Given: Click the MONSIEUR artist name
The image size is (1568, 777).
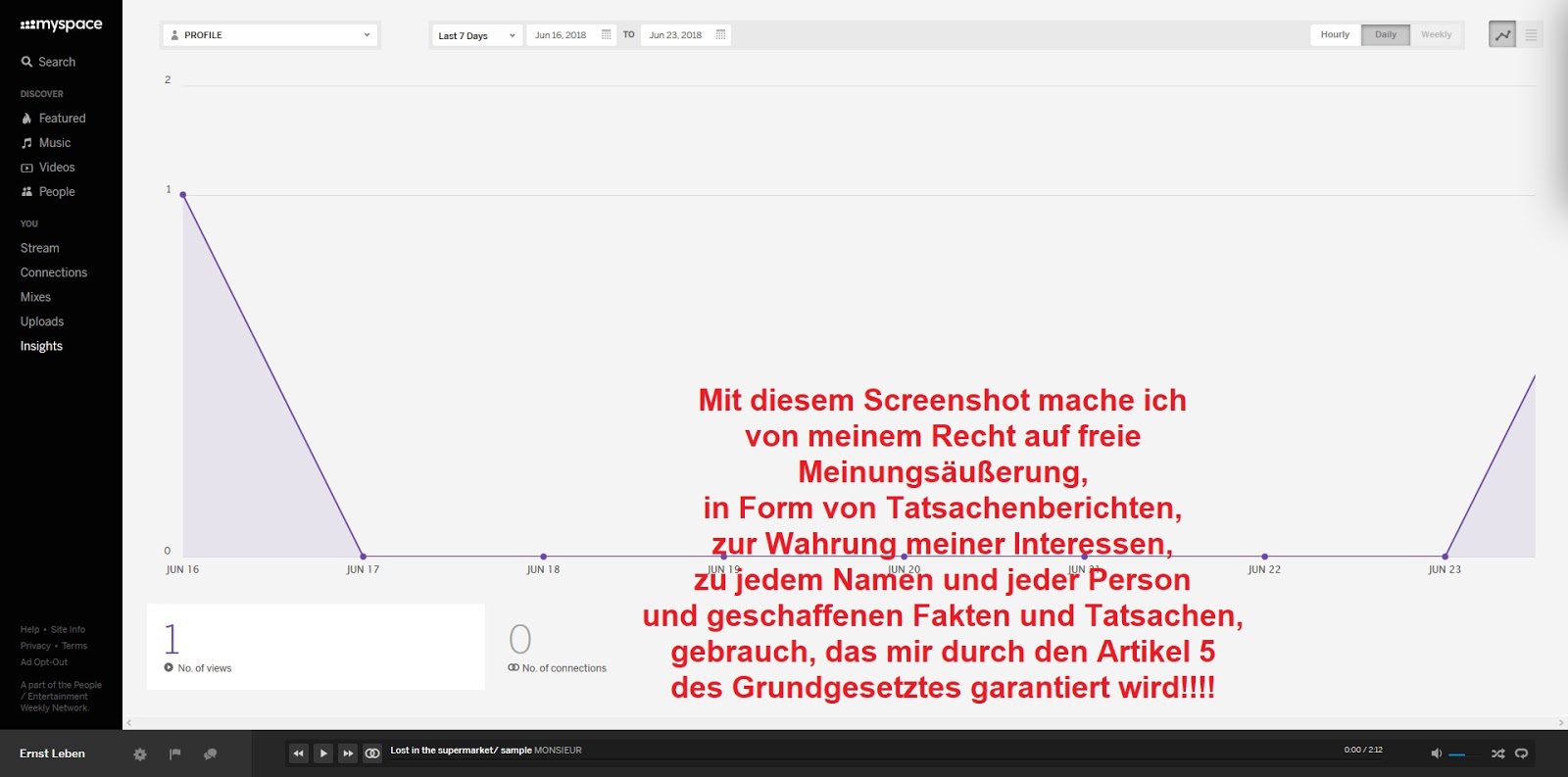Looking at the screenshot, I should [558, 751].
